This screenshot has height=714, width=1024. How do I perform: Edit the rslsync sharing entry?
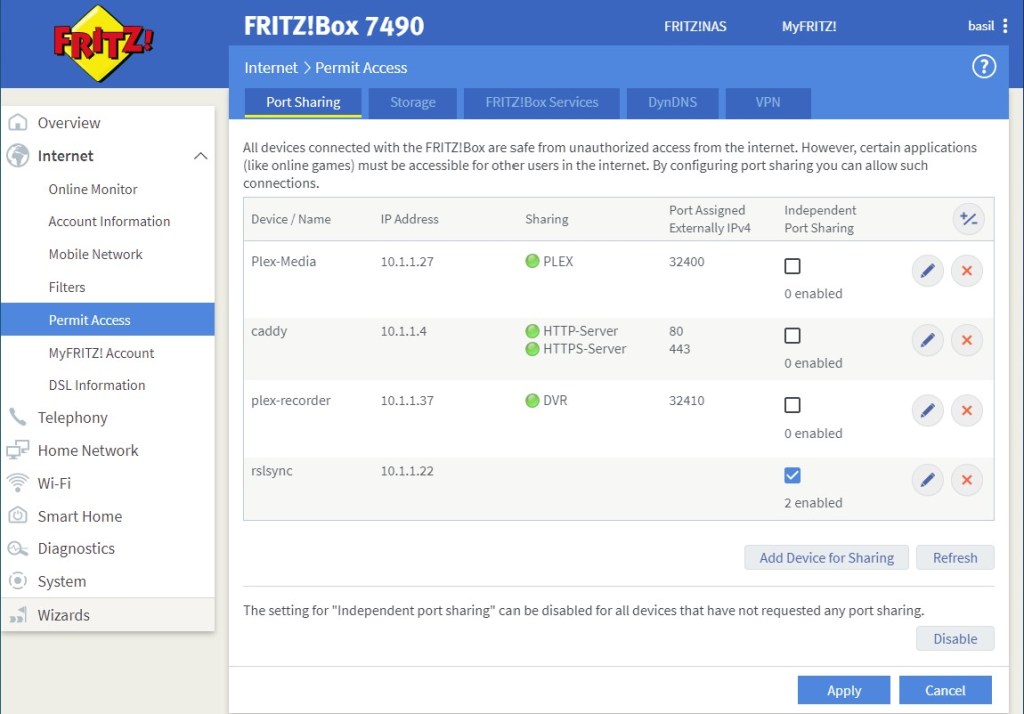coord(927,480)
